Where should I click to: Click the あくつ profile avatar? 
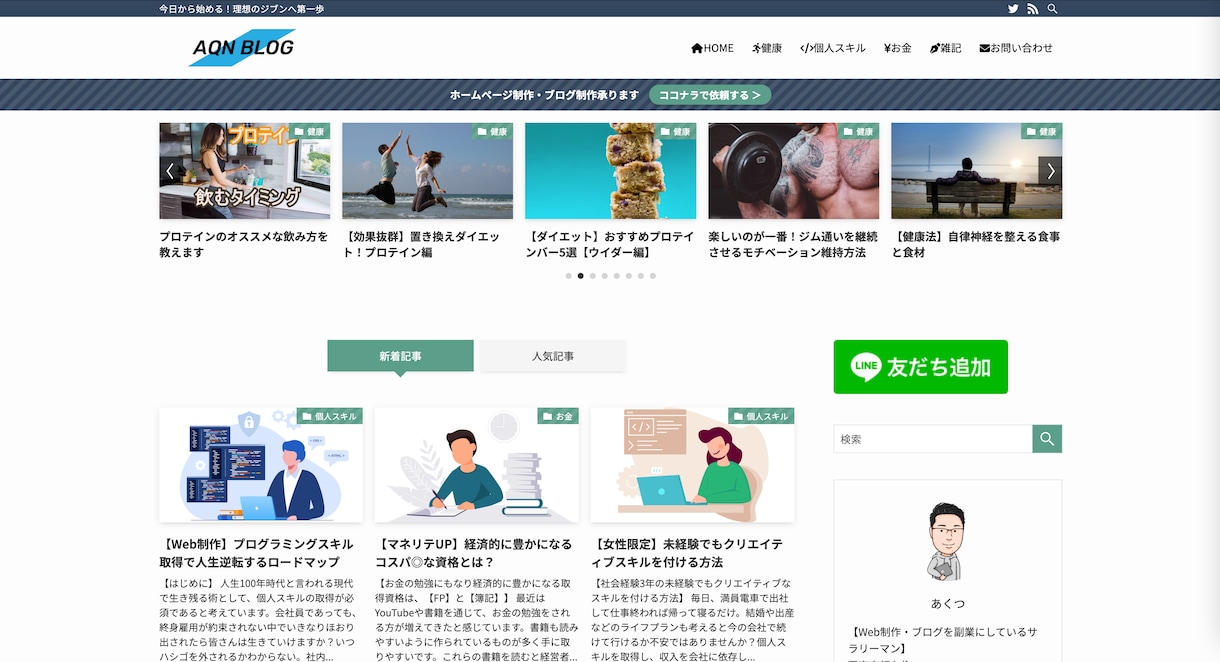[x=947, y=541]
